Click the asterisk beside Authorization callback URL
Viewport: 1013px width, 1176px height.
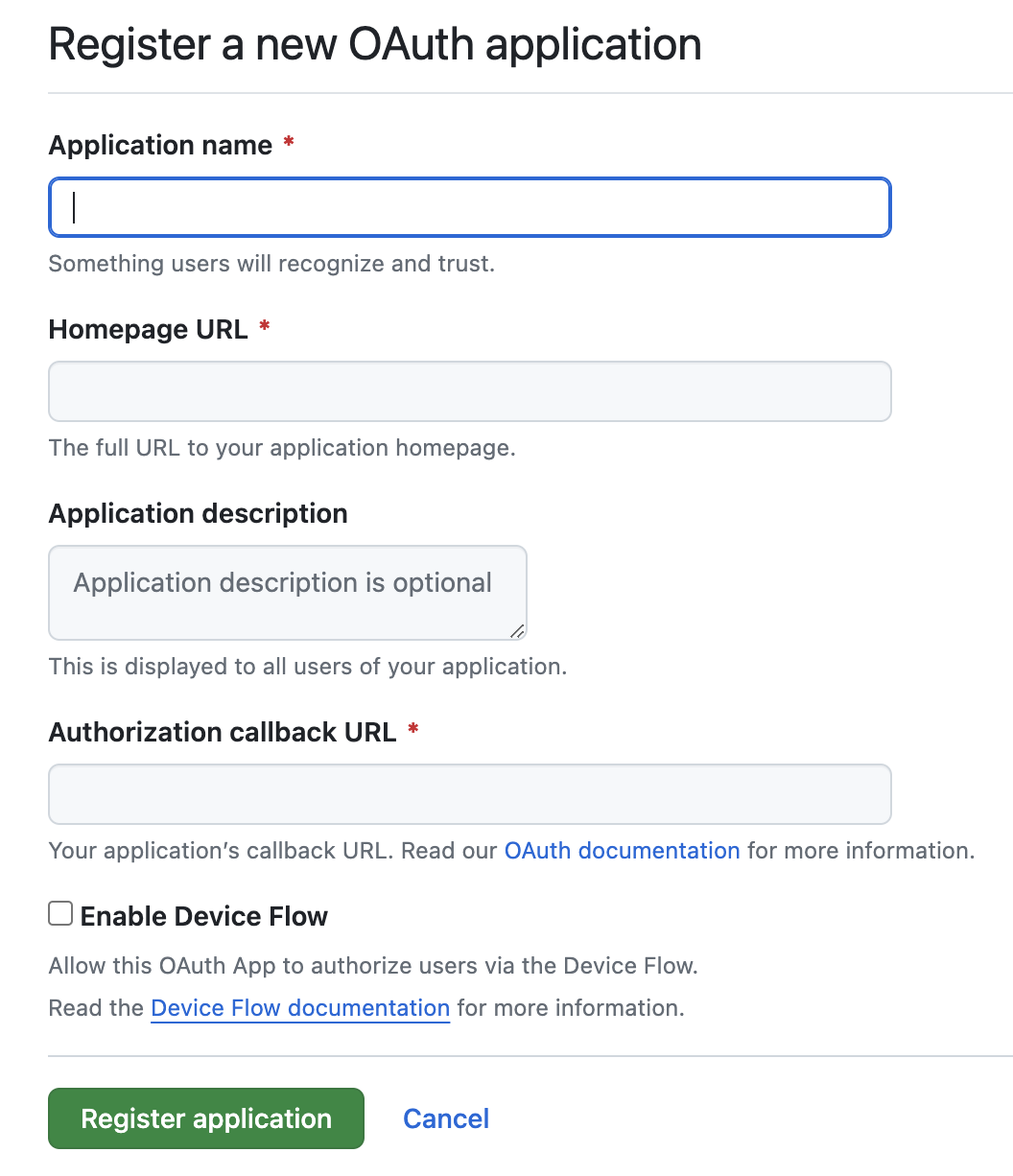coord(413,731)
